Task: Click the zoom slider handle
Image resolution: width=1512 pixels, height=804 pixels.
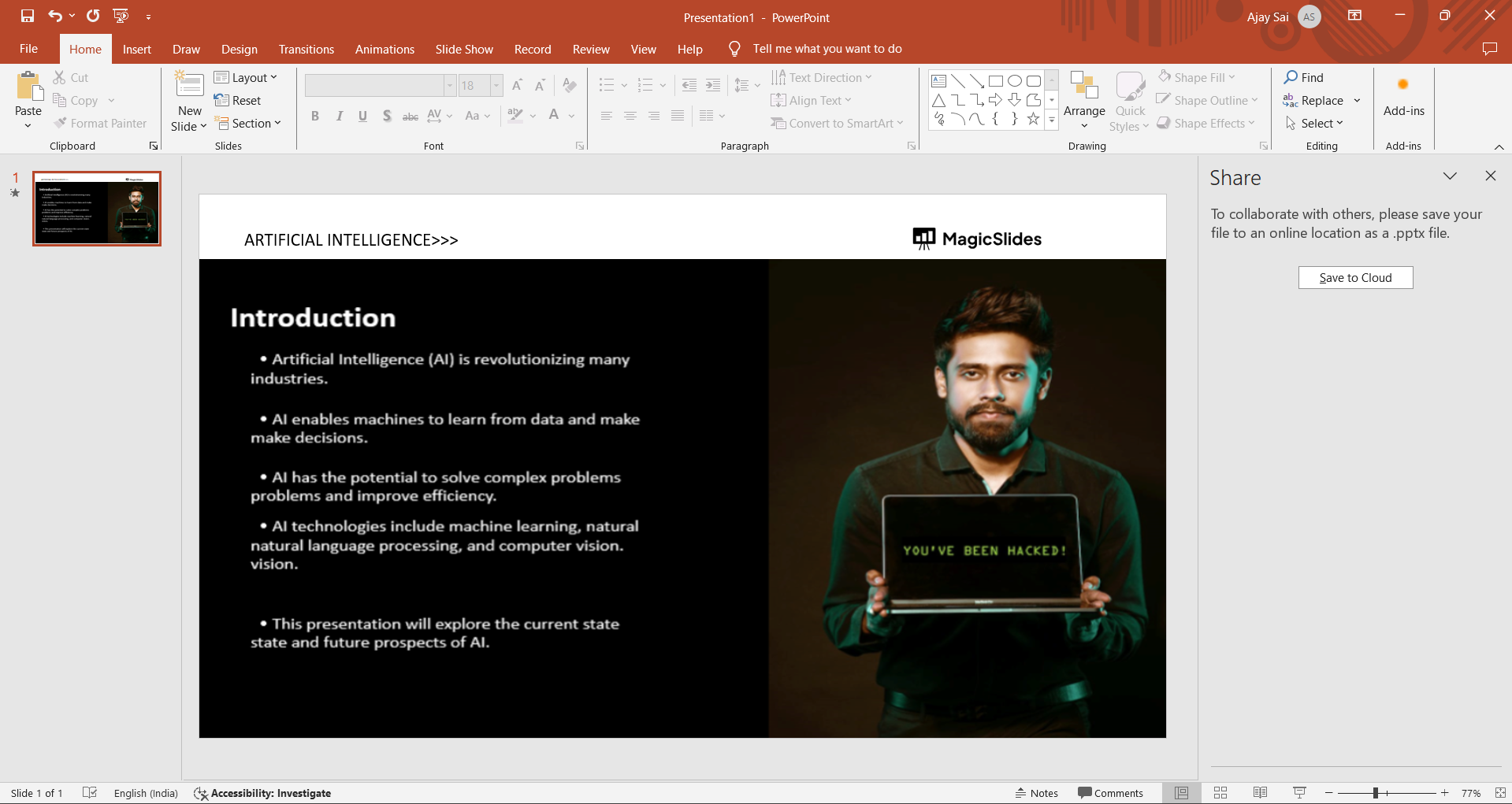Action: coord(1375,793)
